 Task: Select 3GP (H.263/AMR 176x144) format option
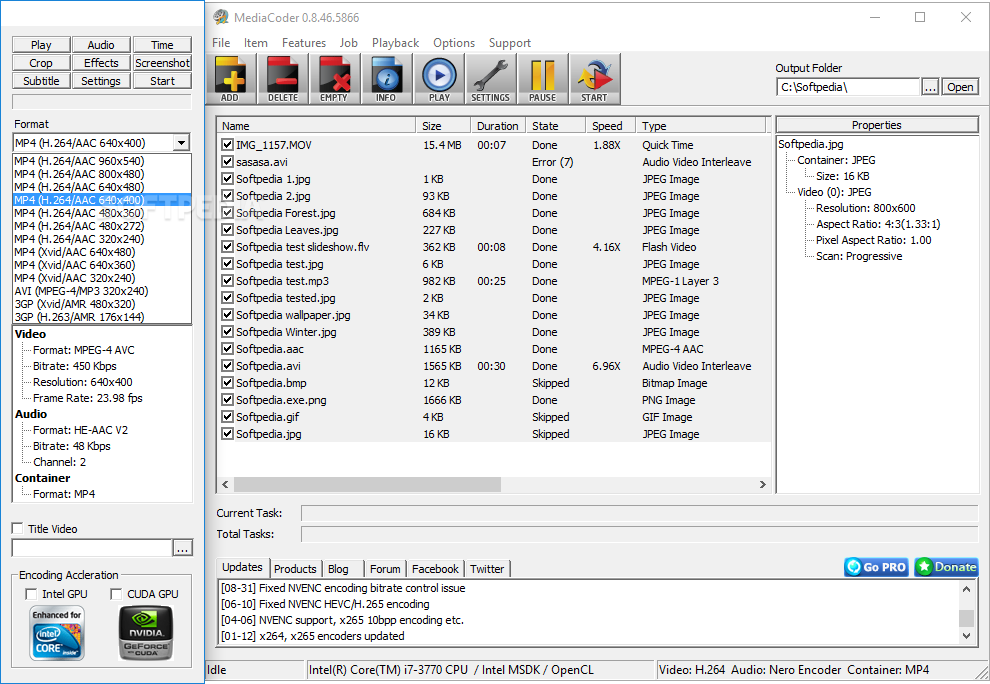click(x=102, y=317)
